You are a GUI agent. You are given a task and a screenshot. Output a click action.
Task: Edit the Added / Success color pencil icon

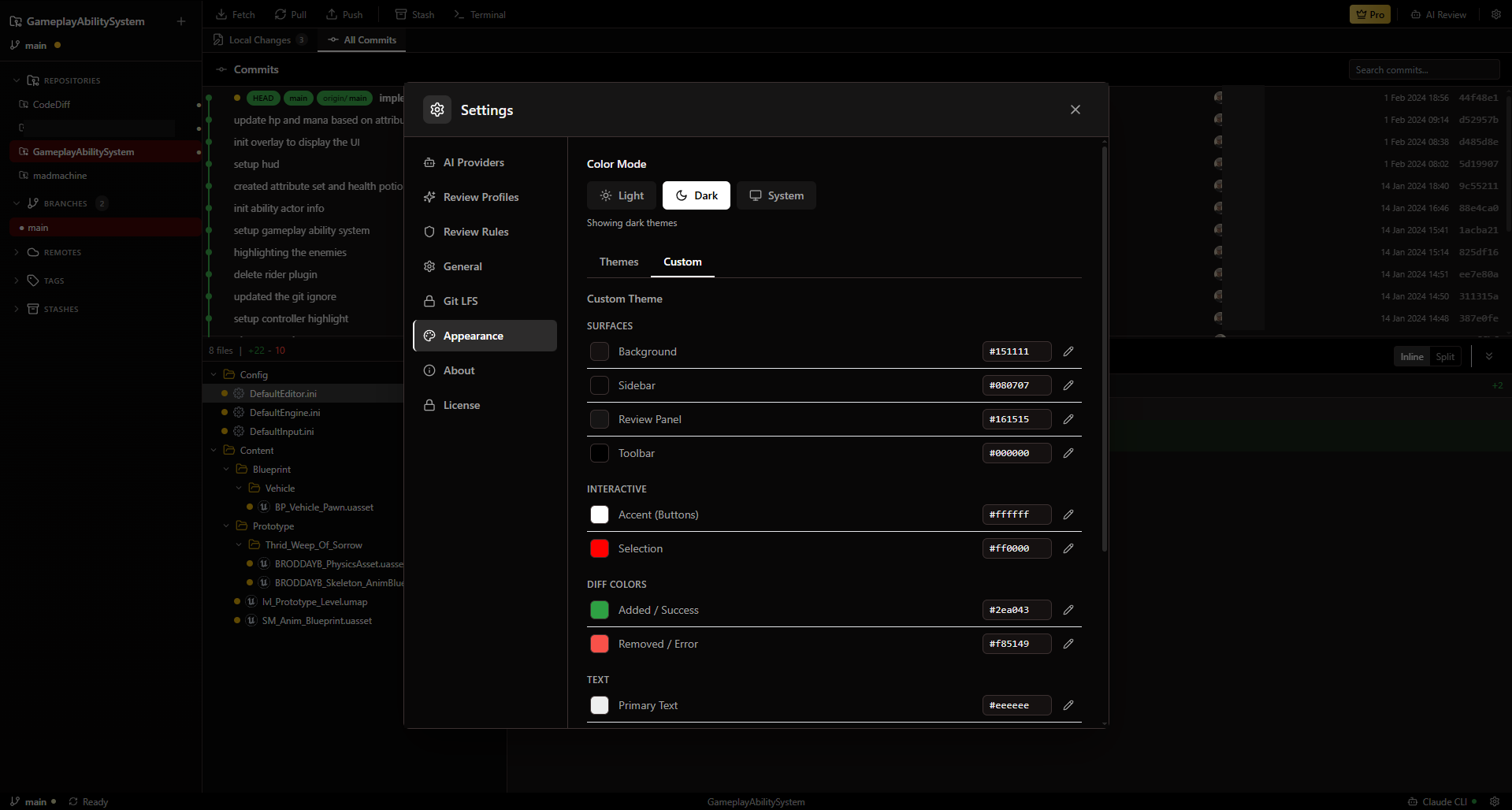[1068, 610]
